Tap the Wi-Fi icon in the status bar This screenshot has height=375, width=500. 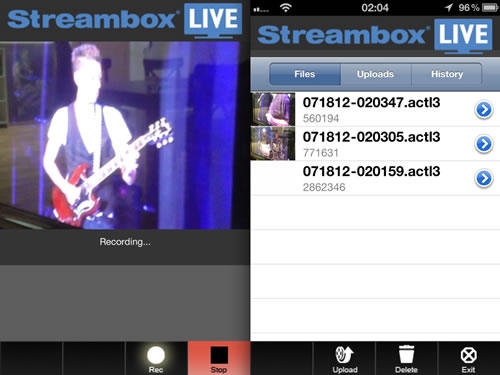coord(285,7)
